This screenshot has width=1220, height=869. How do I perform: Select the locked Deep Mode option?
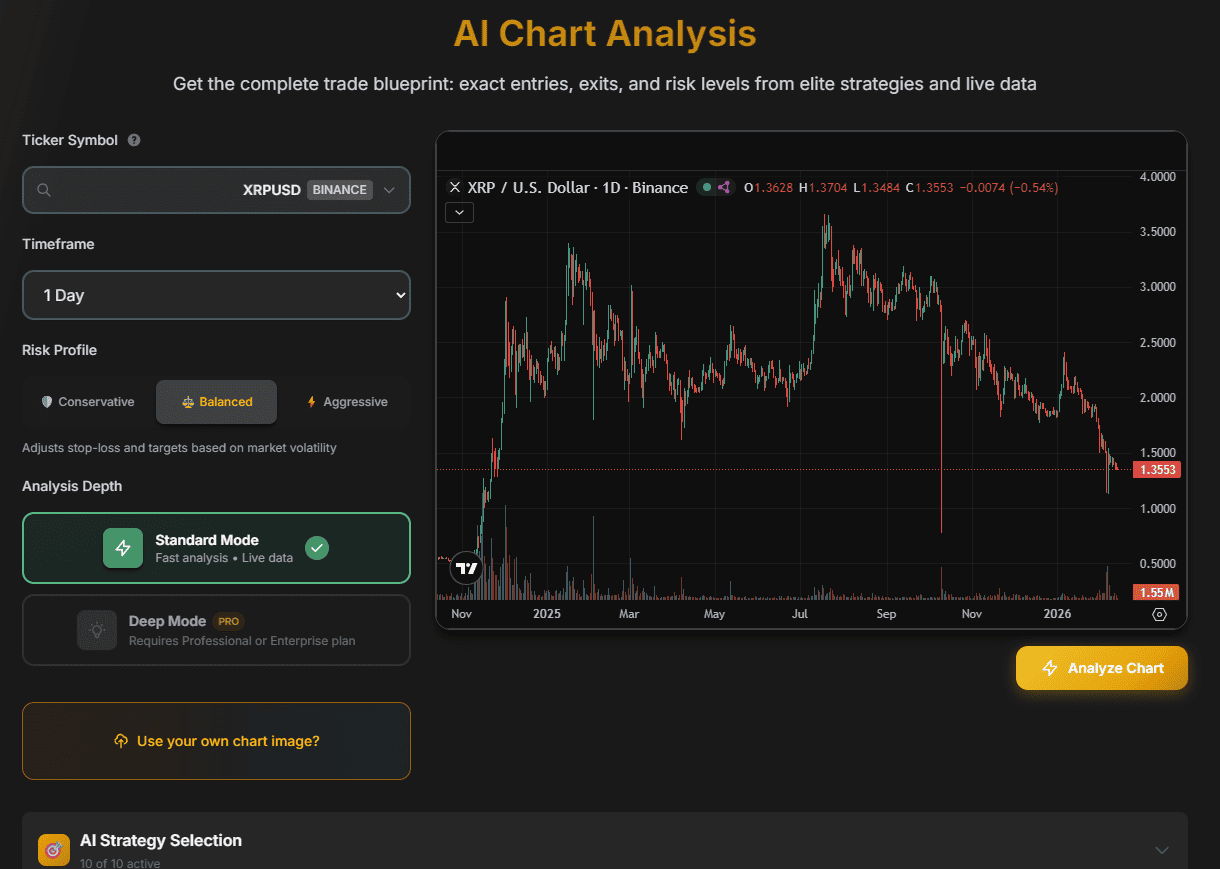(216, 630)
